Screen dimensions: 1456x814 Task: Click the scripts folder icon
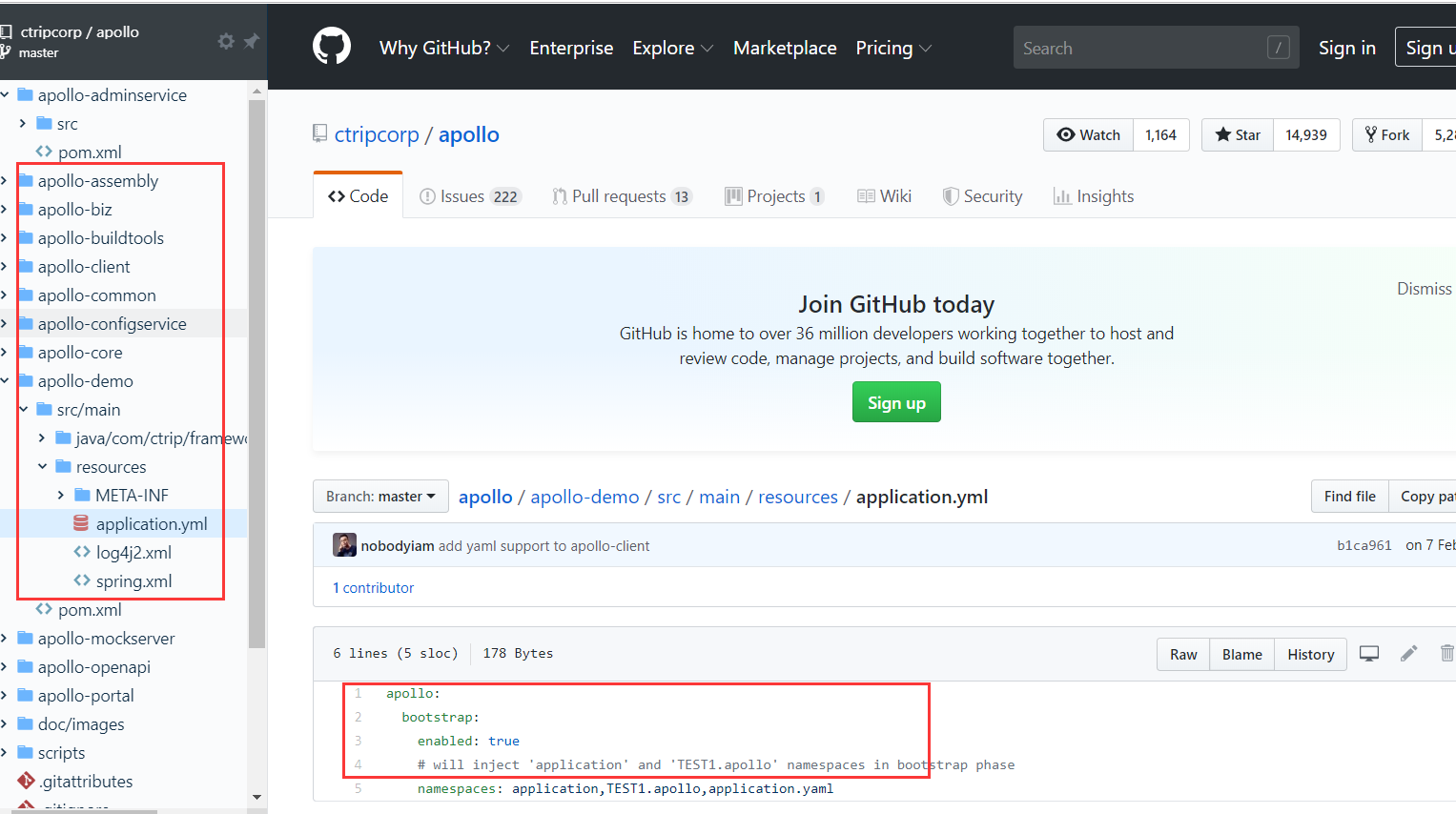[x=26, y=752]
